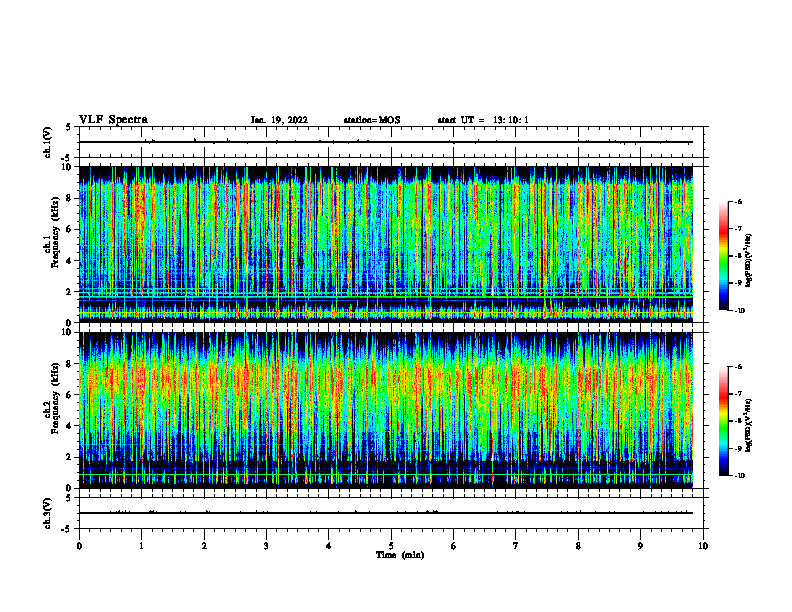Click the "station=MOS" header text

click(x=372, y=120)
